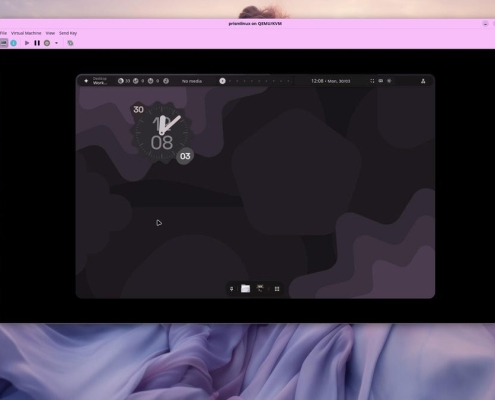Click the Desktop workspace label in top bar

tap(100, 81)
